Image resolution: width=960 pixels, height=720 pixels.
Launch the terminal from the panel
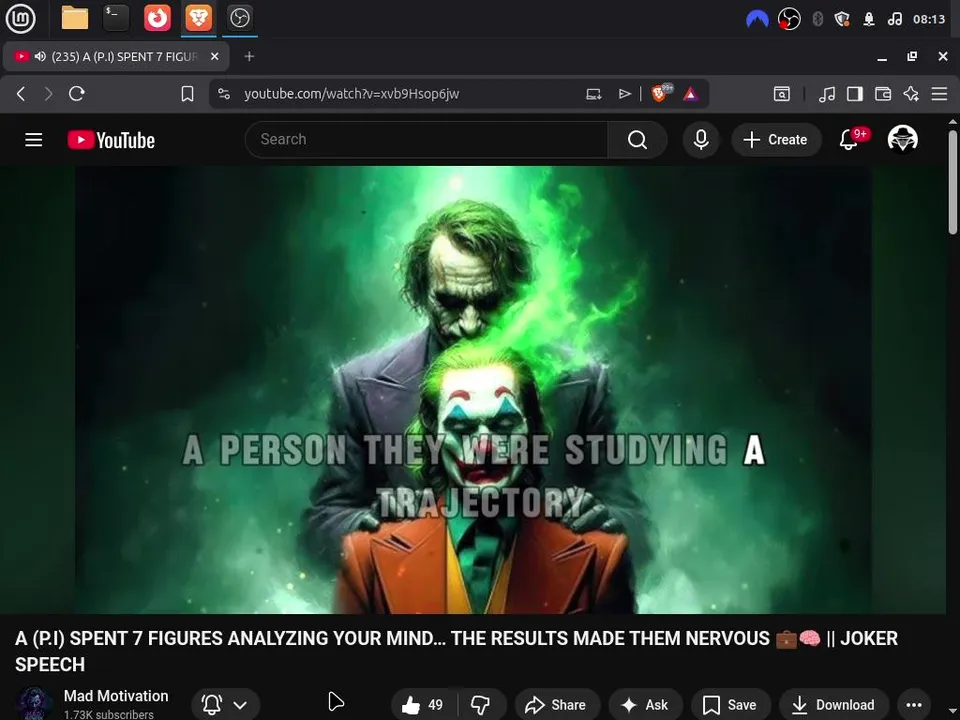pos(116,18)
